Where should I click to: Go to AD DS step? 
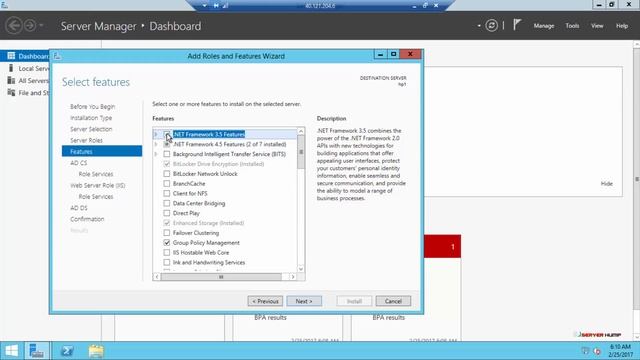(79, 208)
